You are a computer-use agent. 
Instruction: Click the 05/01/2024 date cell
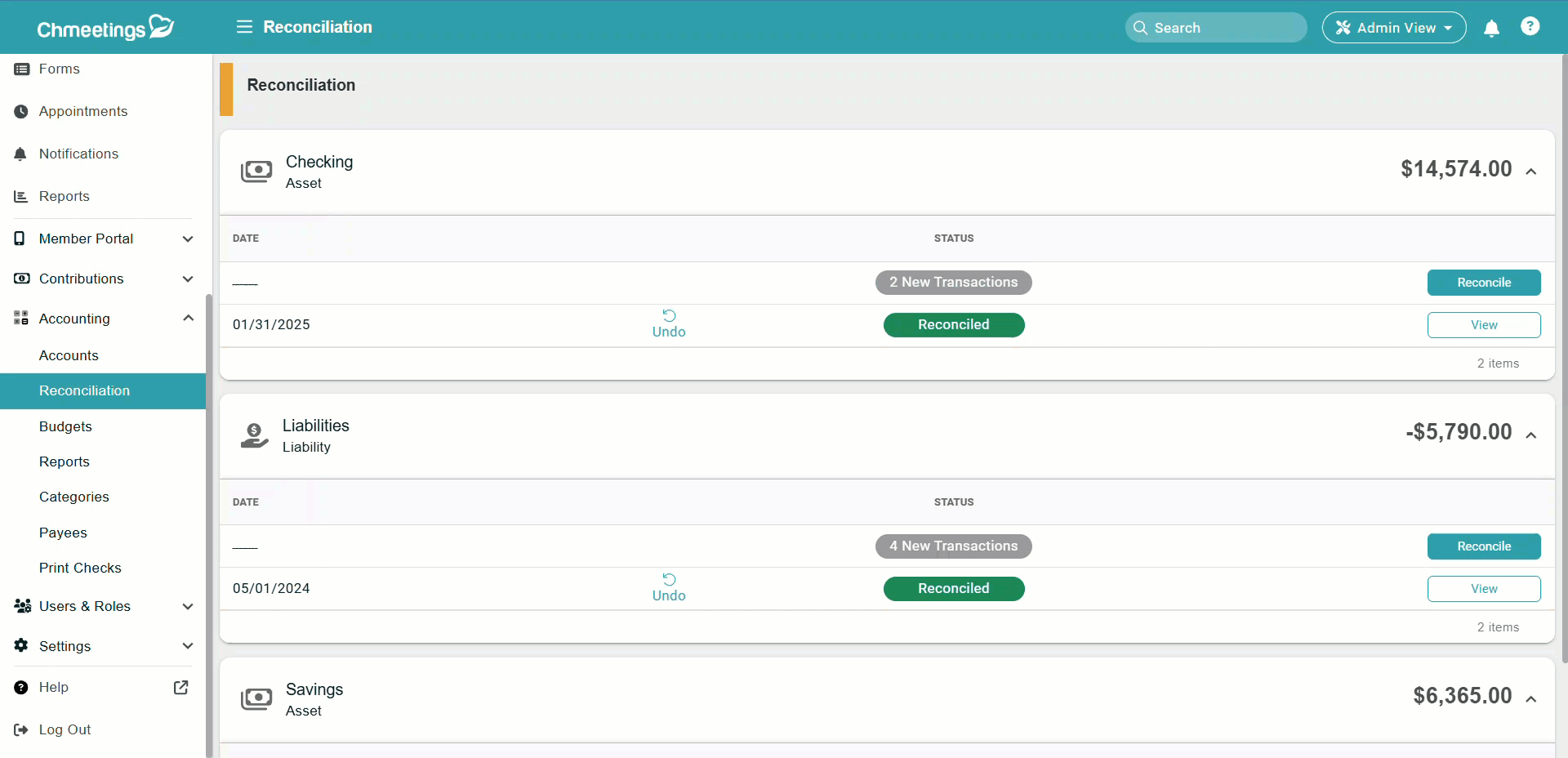(x=271, y=589)
